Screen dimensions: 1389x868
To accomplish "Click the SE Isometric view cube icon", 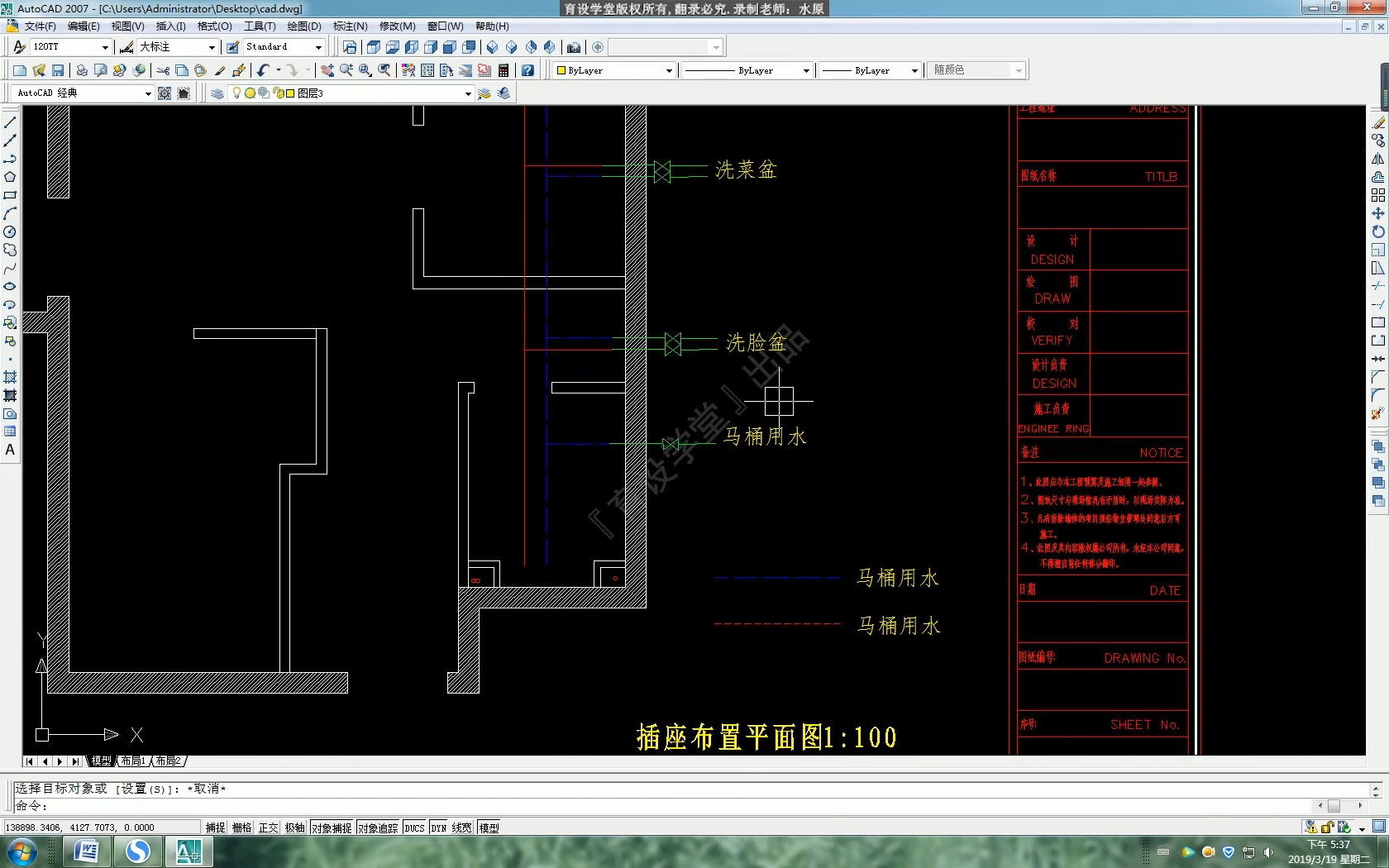I will 512,47.
